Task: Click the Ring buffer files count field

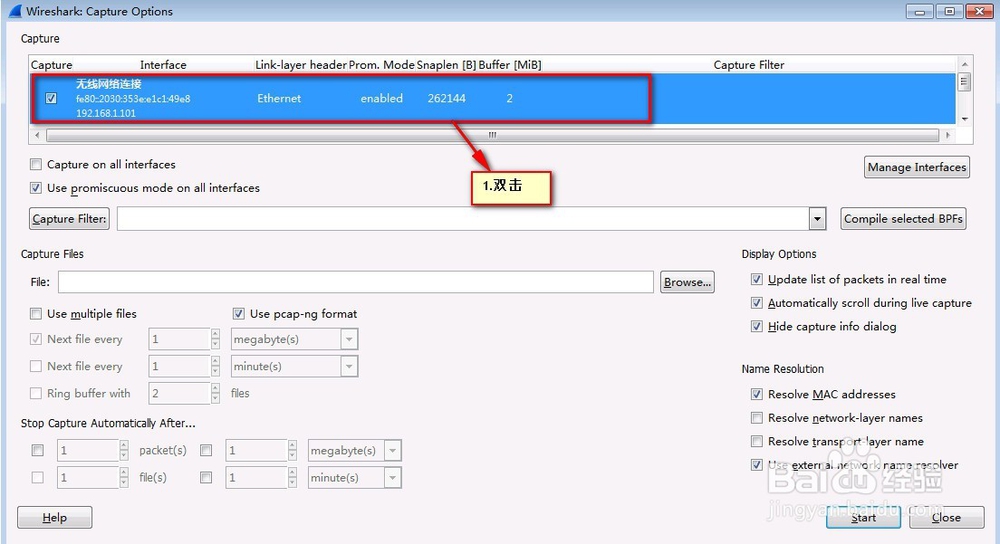Action: click(179, 393)
